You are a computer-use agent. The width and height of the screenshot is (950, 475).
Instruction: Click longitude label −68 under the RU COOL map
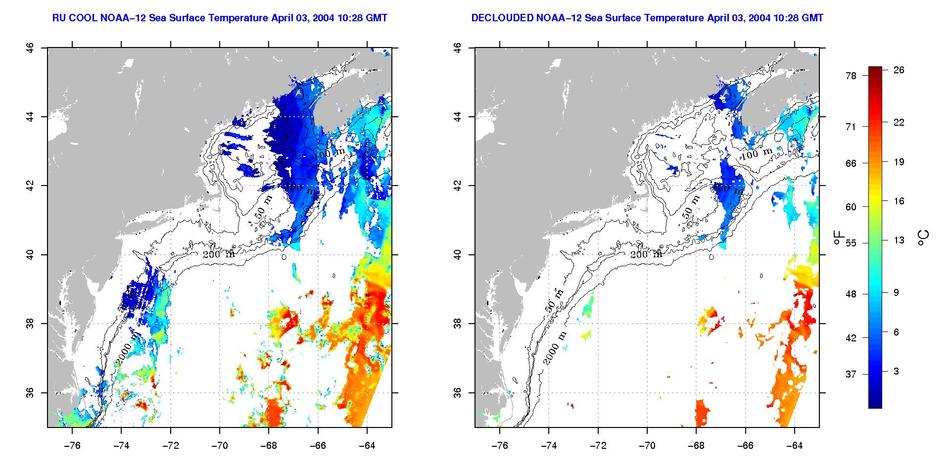point(268,446)
